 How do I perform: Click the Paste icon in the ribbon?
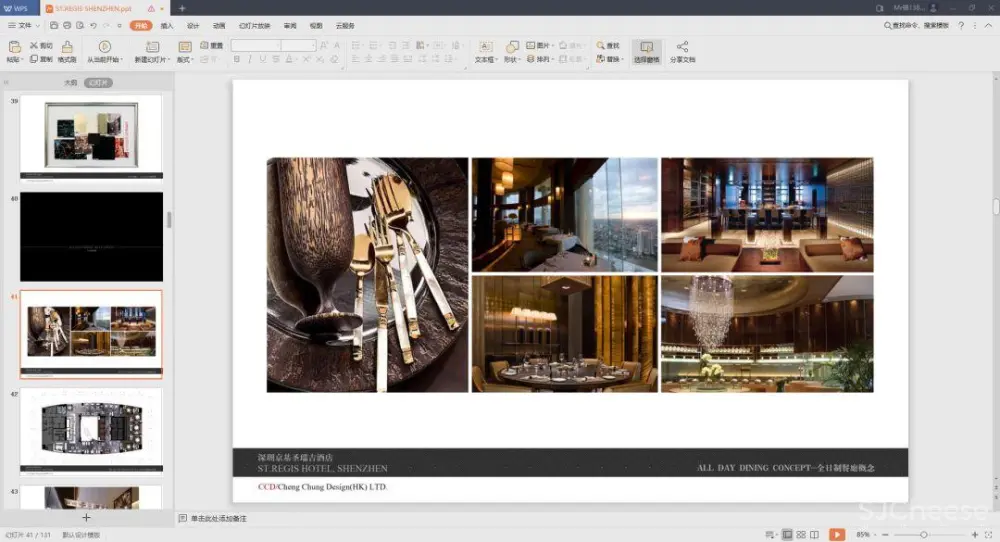[14, 47]
